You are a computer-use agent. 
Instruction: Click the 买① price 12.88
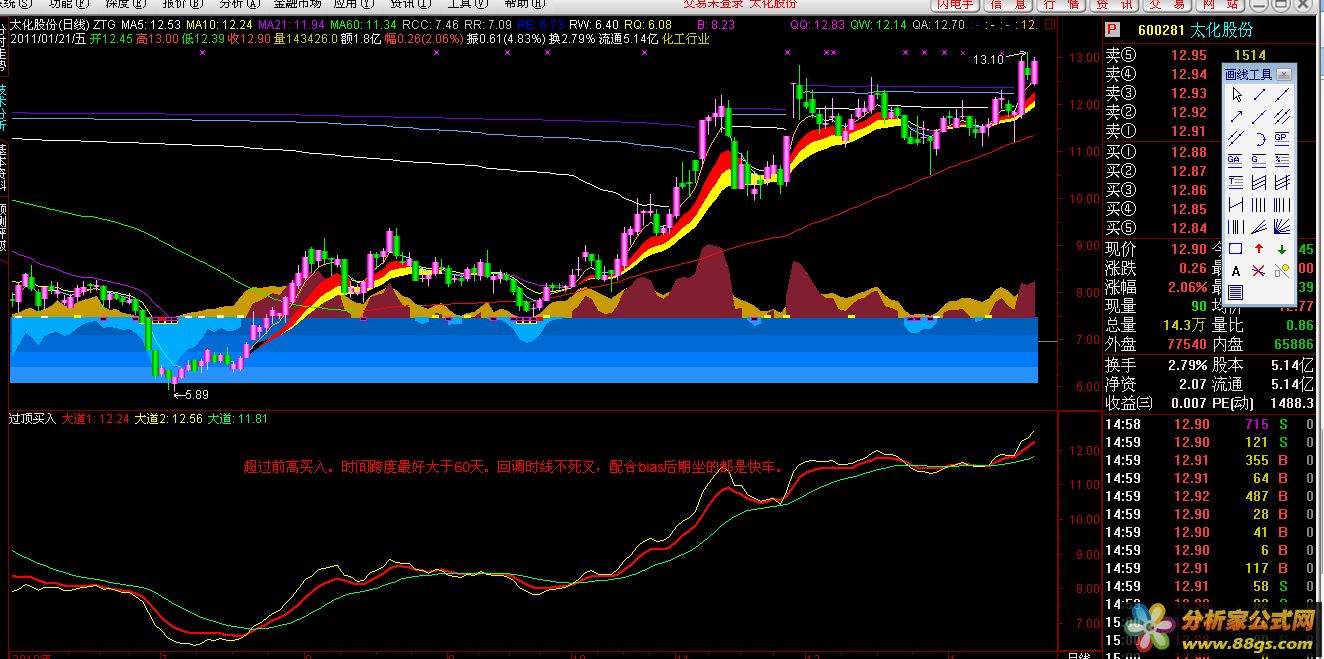click(x=1188, y=153)
